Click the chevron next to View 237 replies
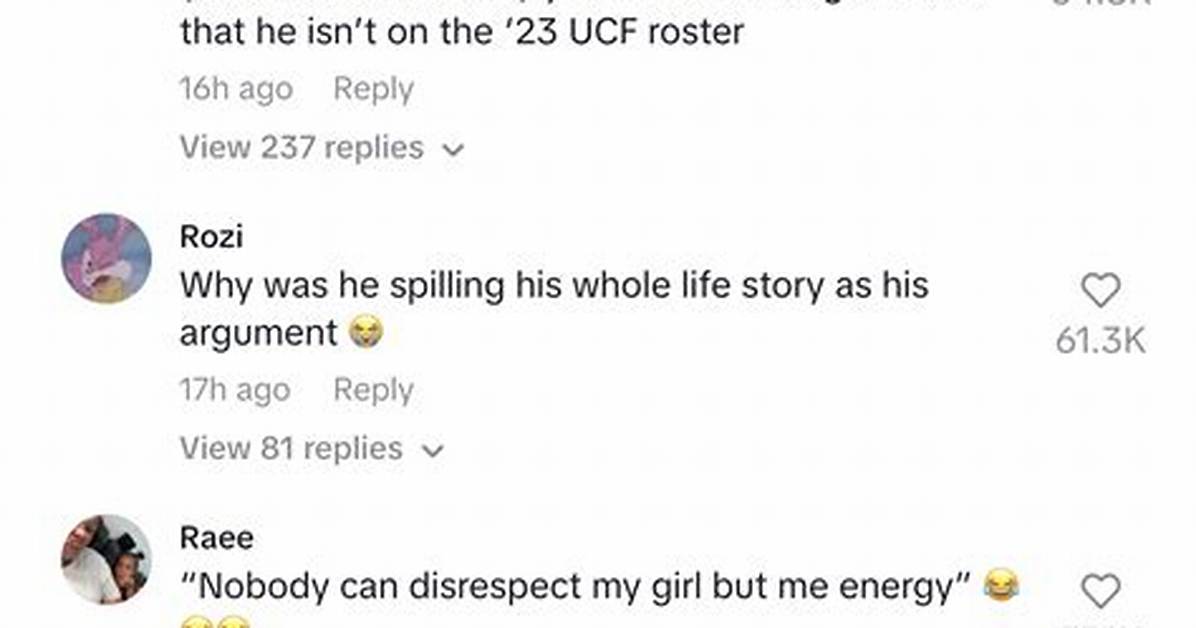The image size is (1196, 628). (x=453, y=150)
